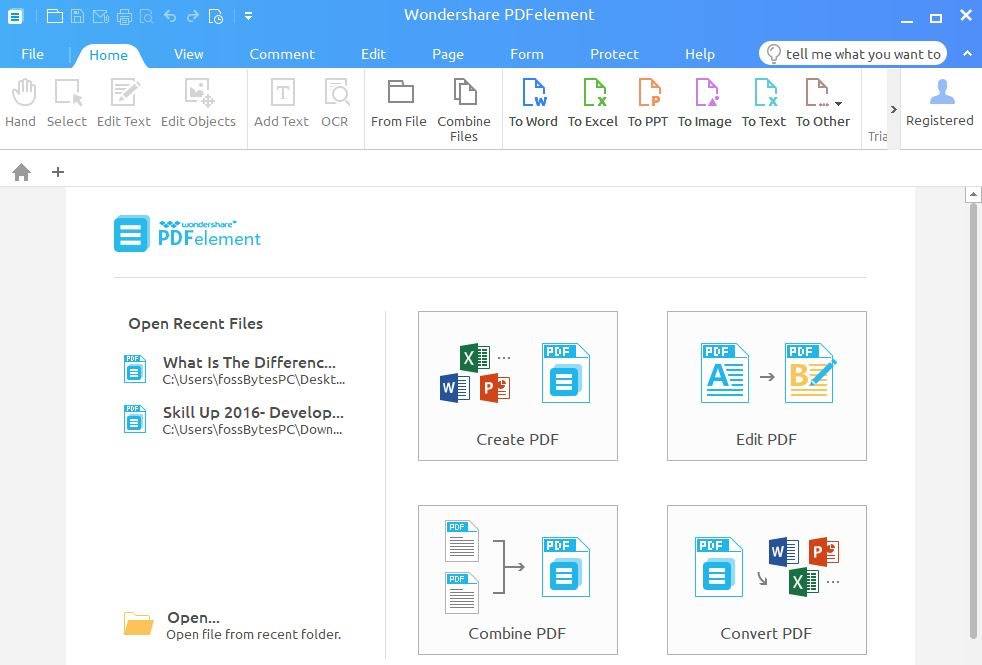Open the Protect tab
This screenshot has height=665, width=982.
pyautogui.click(x=614, y=54)
